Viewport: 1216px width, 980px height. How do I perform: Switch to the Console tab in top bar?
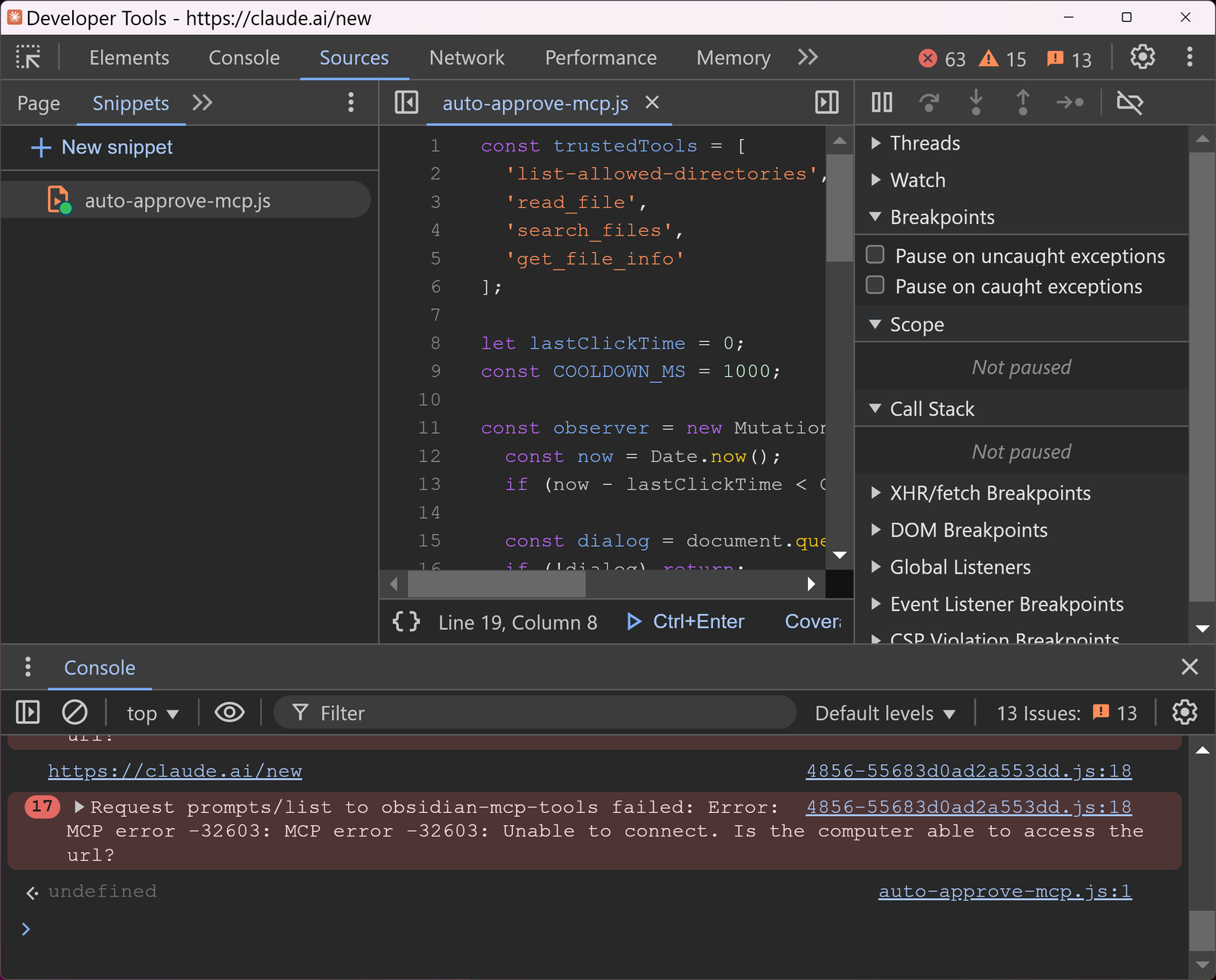click(x=244, y=58)
